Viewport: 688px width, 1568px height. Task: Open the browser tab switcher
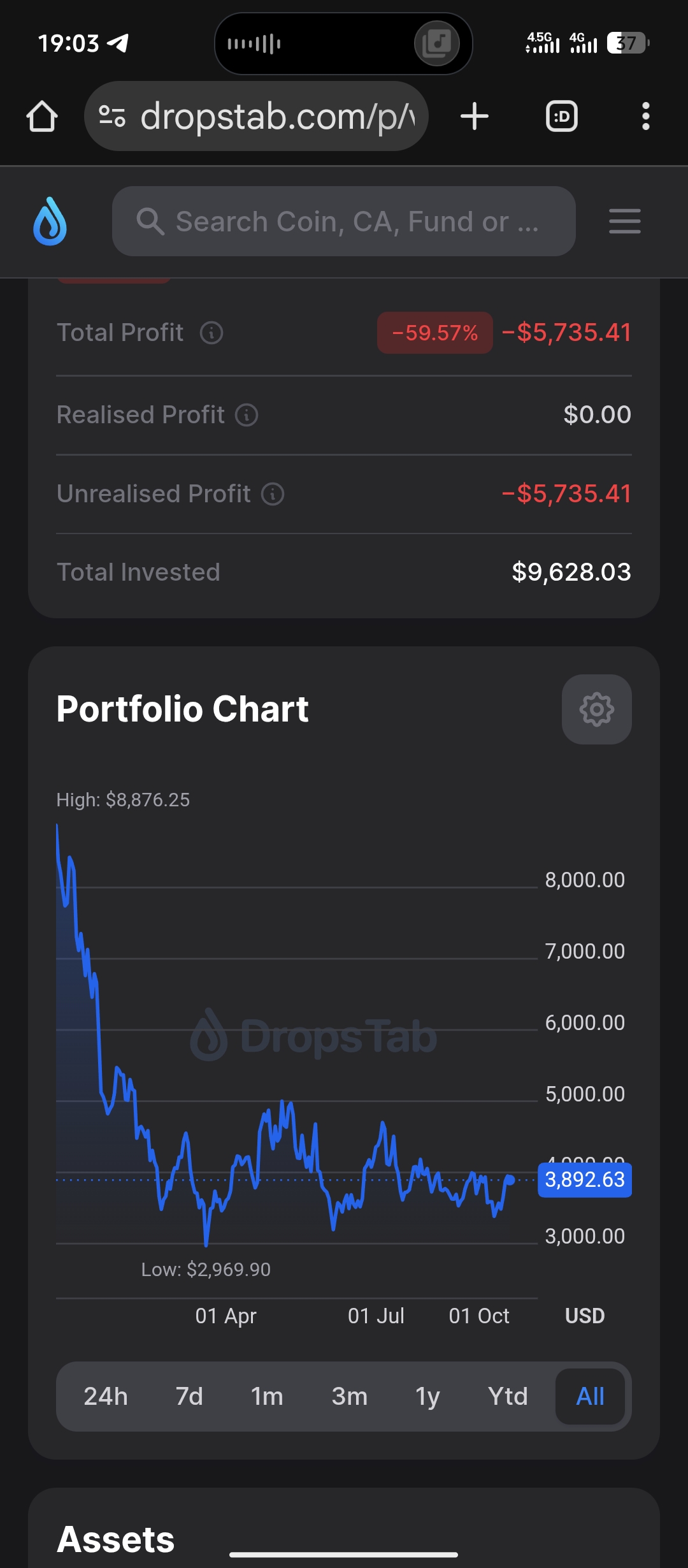pos(562,117)
